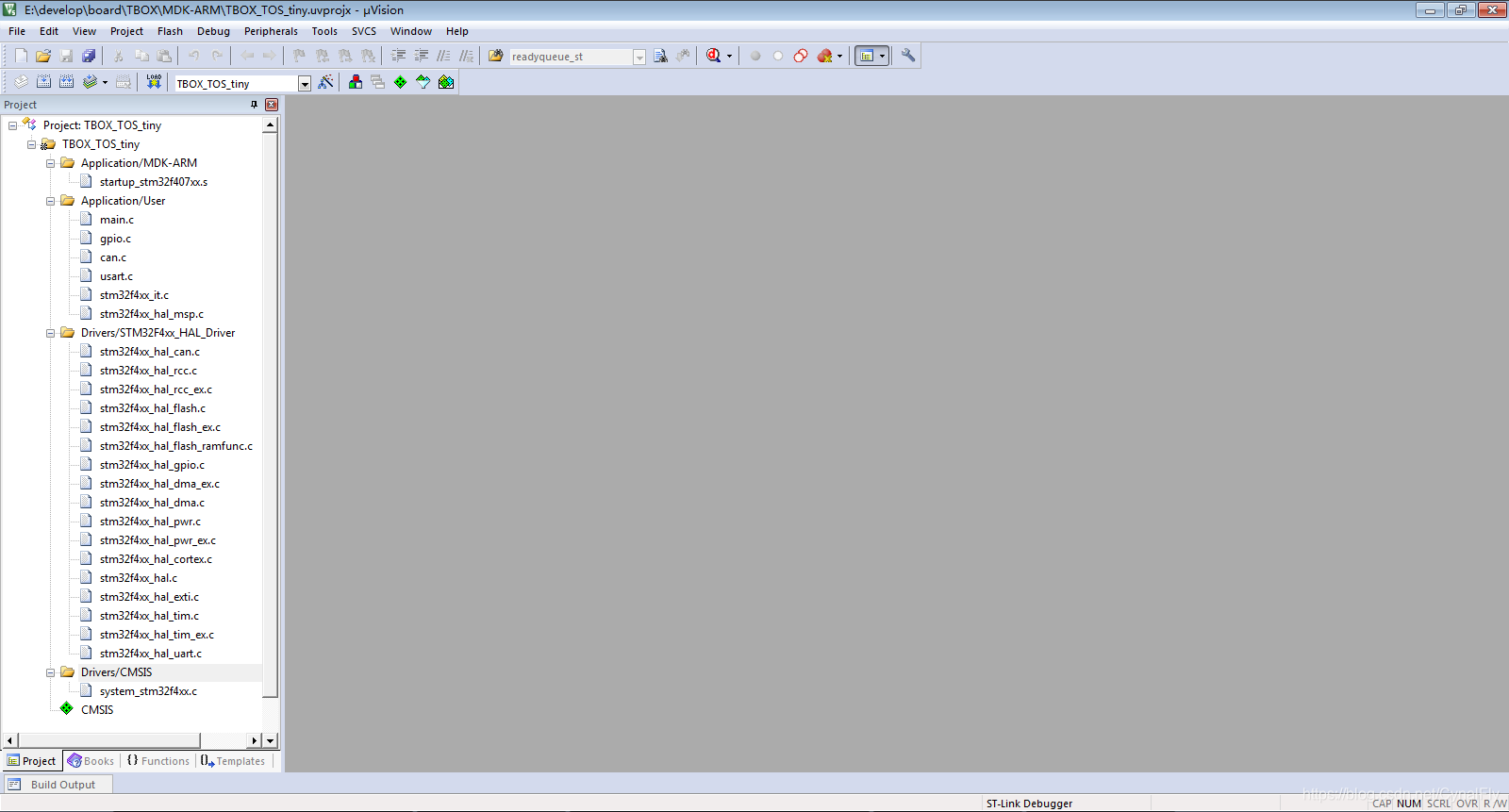The height and width of the screenshot is (812, 1509).
Task: Click Select Software Packs funnel icon
Action: (x=423, y=82)
